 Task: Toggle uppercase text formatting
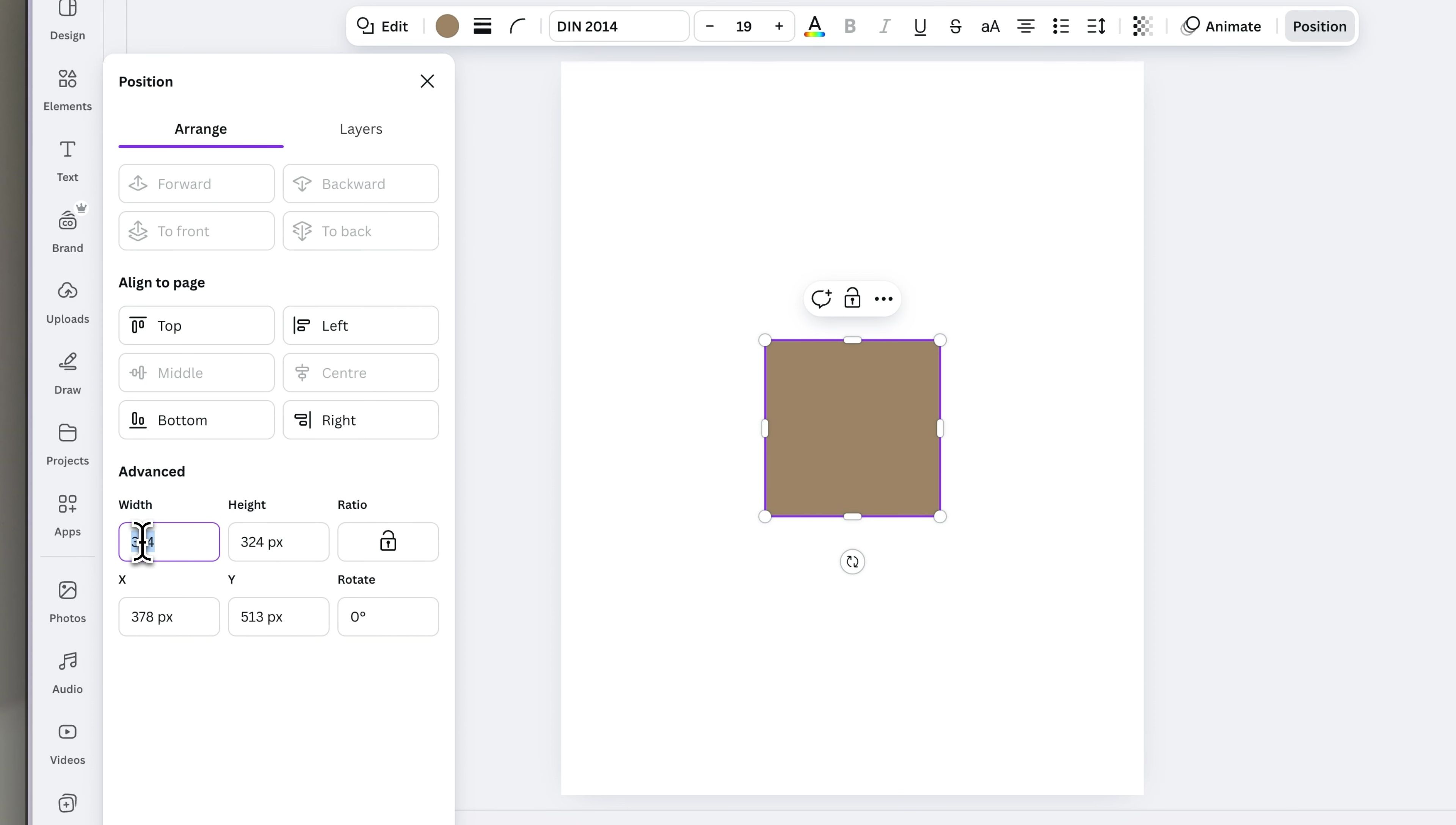(x=990, y=26)
